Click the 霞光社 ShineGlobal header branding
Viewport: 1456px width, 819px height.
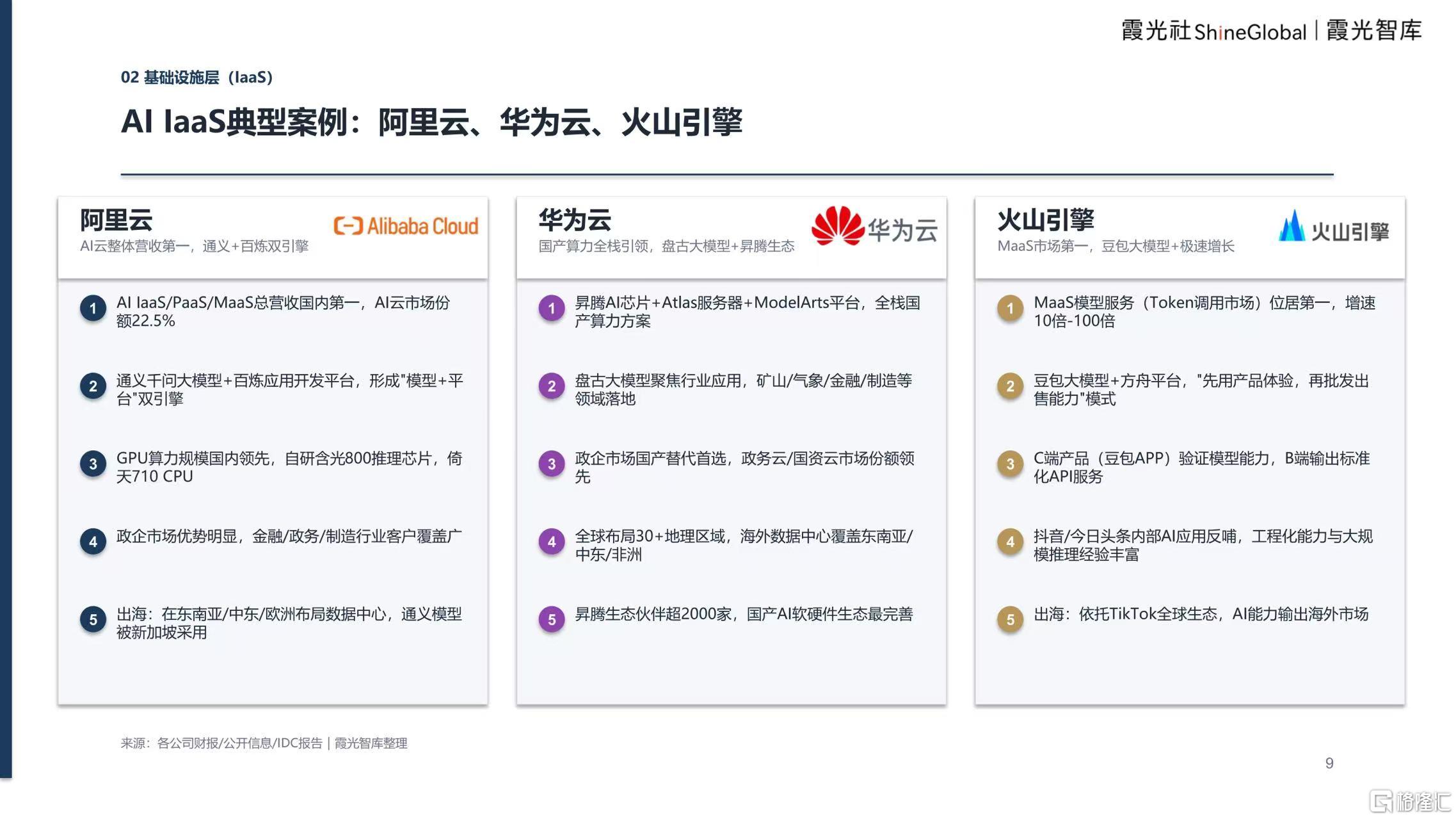click(1213, 31)
